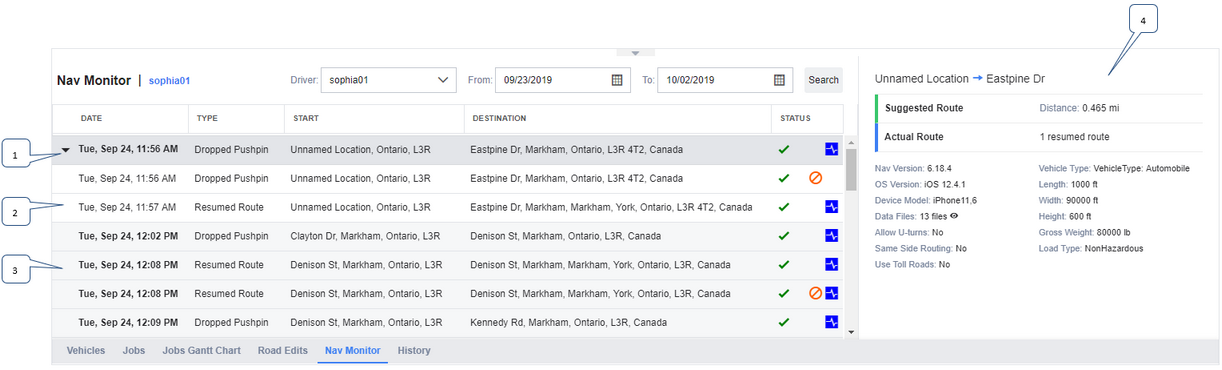
Task: Switch to the Vehicles tab
Action: click(86, 351)
